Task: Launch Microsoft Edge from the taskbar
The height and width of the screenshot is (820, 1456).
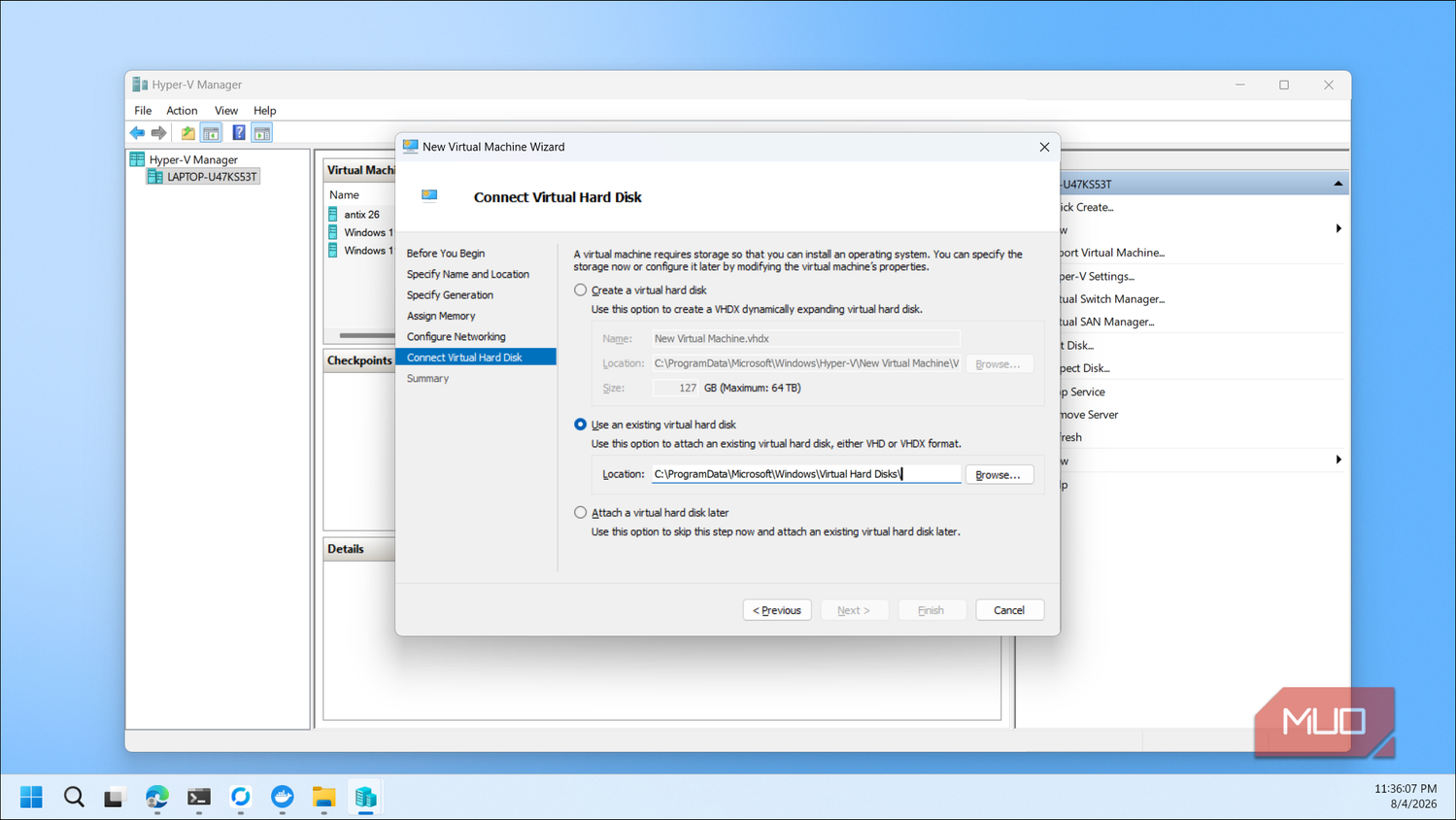Action: (156, 797)
